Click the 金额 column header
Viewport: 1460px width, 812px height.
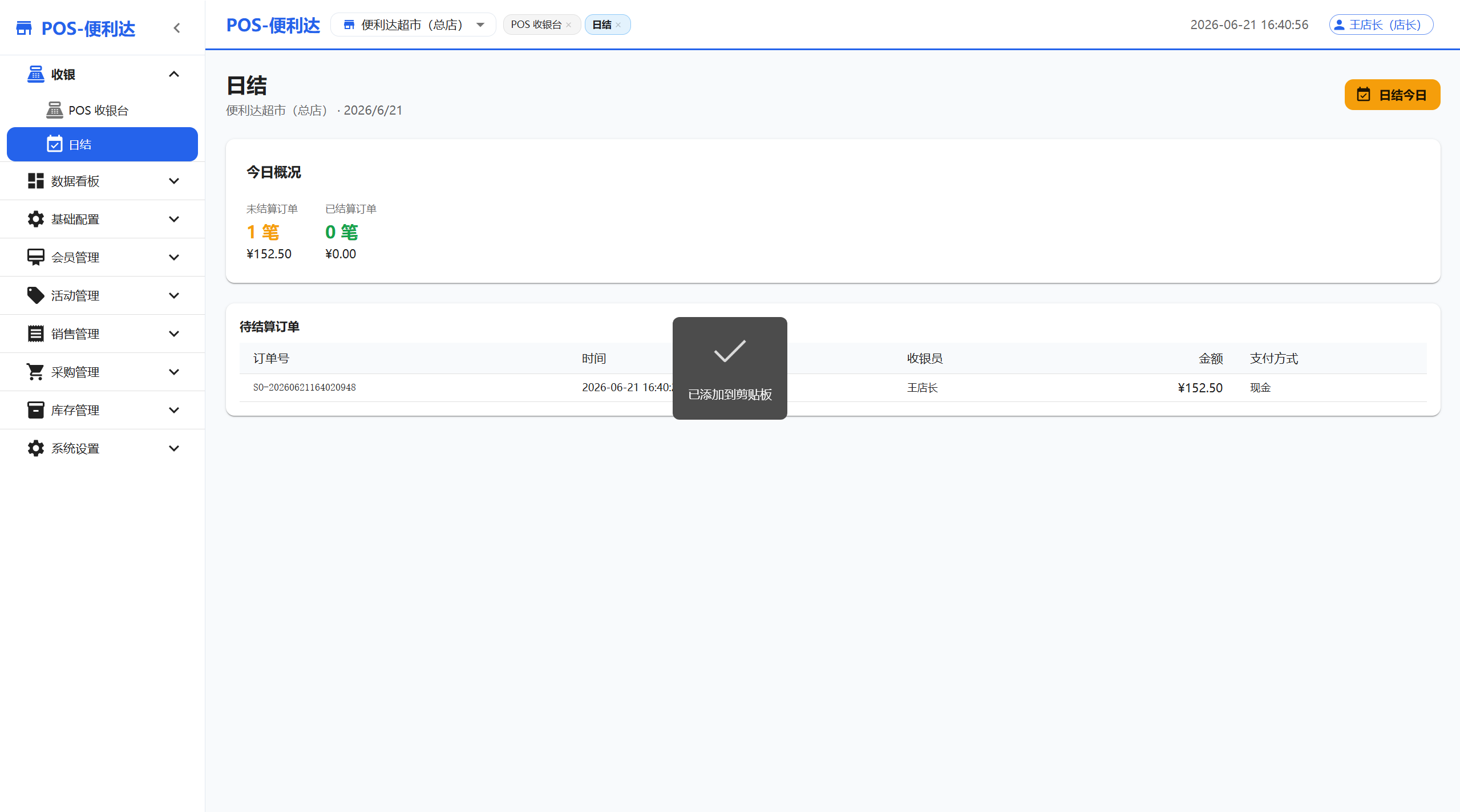point(1211,358)
